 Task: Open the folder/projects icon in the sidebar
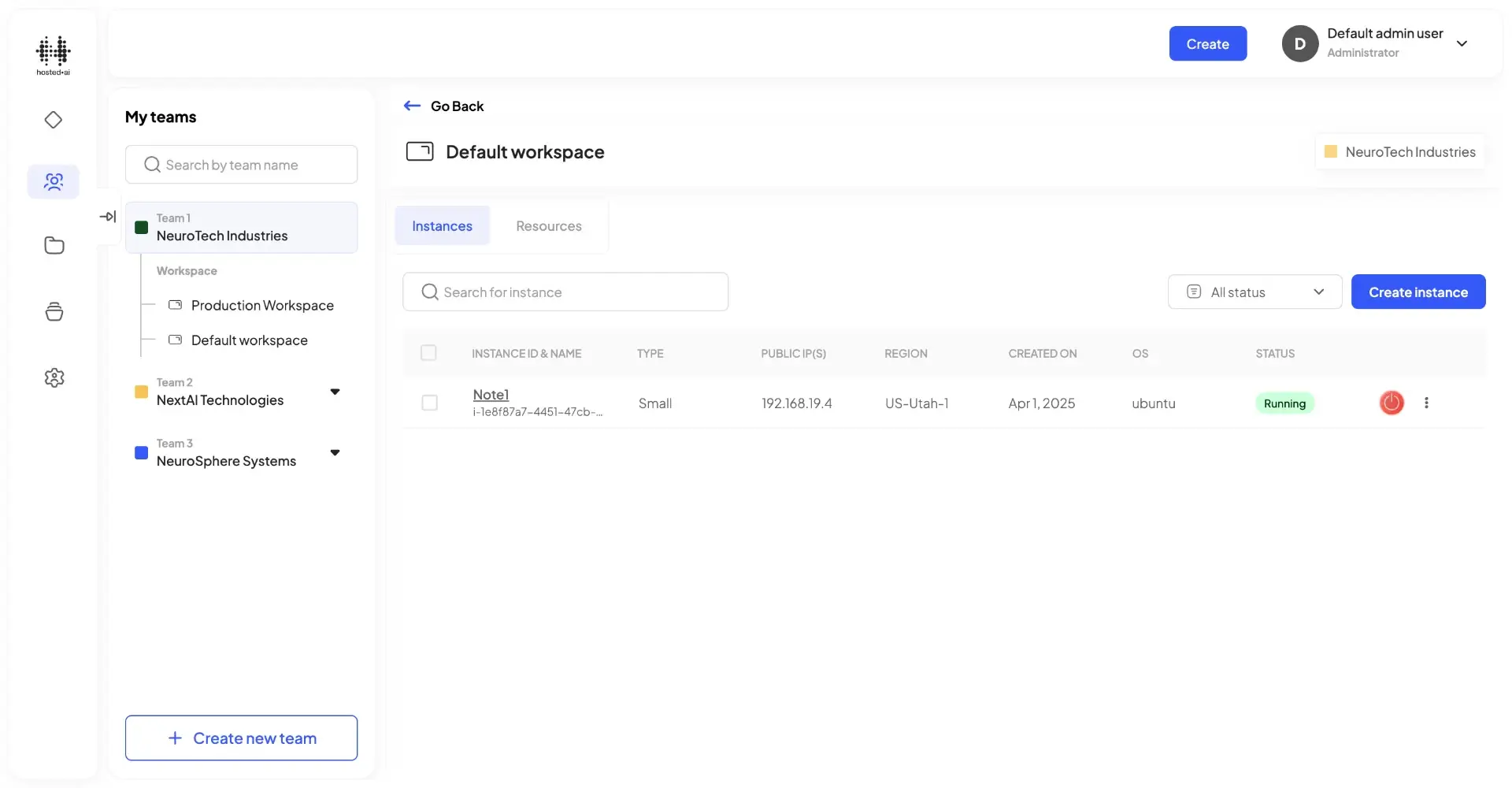pyautogui.click(x=53, y=245)
